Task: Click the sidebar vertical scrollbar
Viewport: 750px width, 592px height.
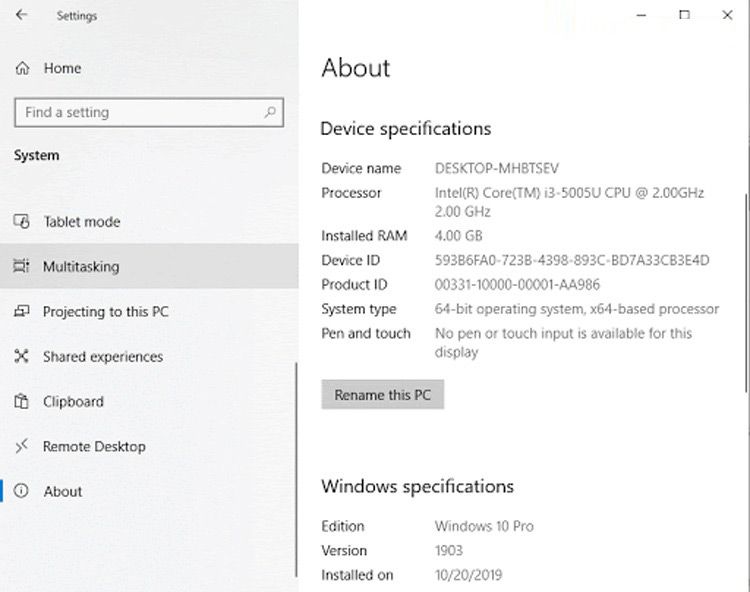Action: coord(296,470)
